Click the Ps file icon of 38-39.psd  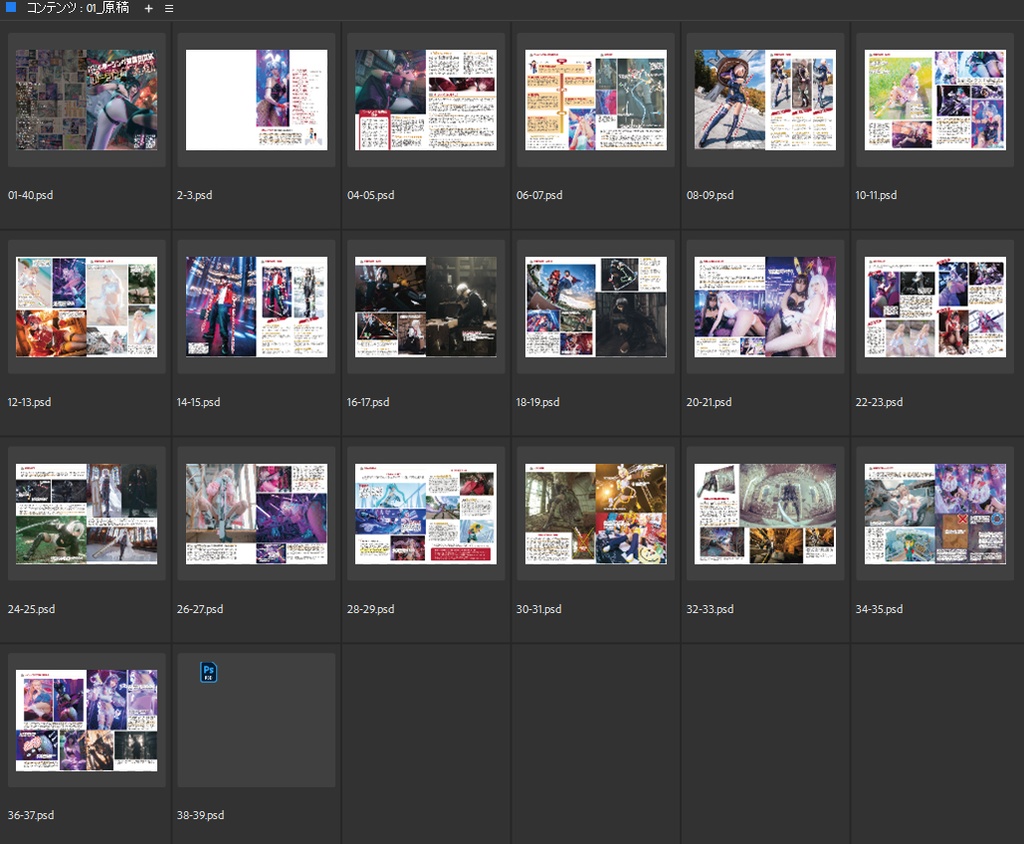pyautogui.click(x=208, y=672)
